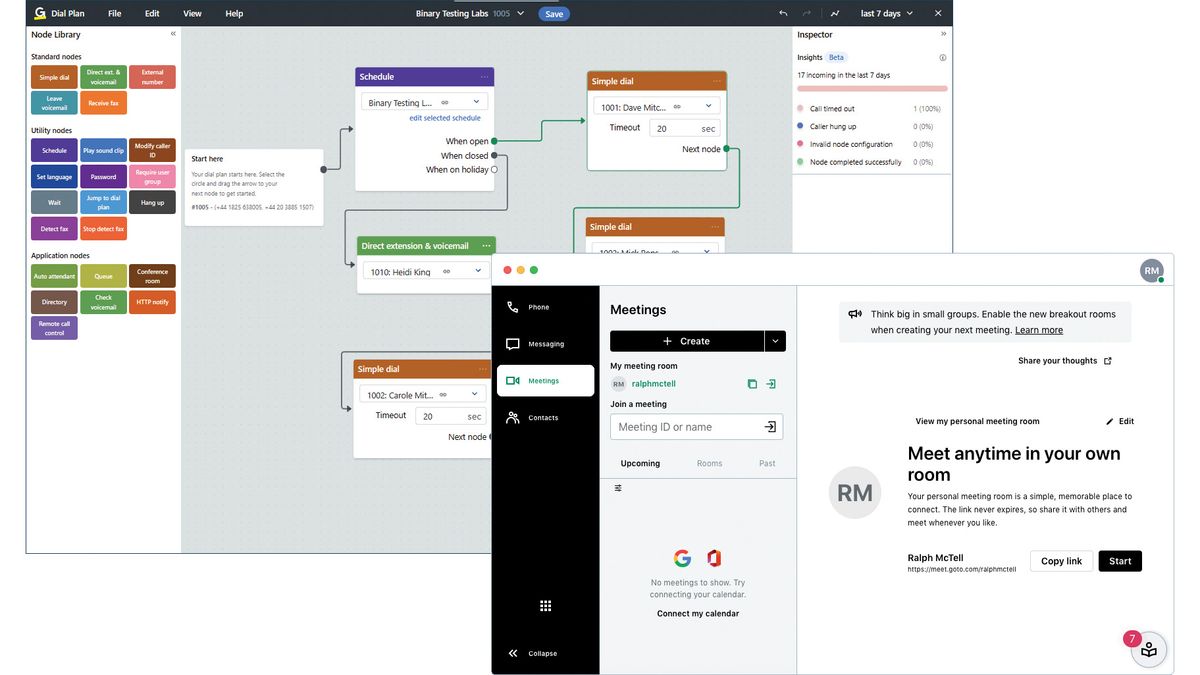Open the resource center icon with badge 7

(x=1148, y=649)
